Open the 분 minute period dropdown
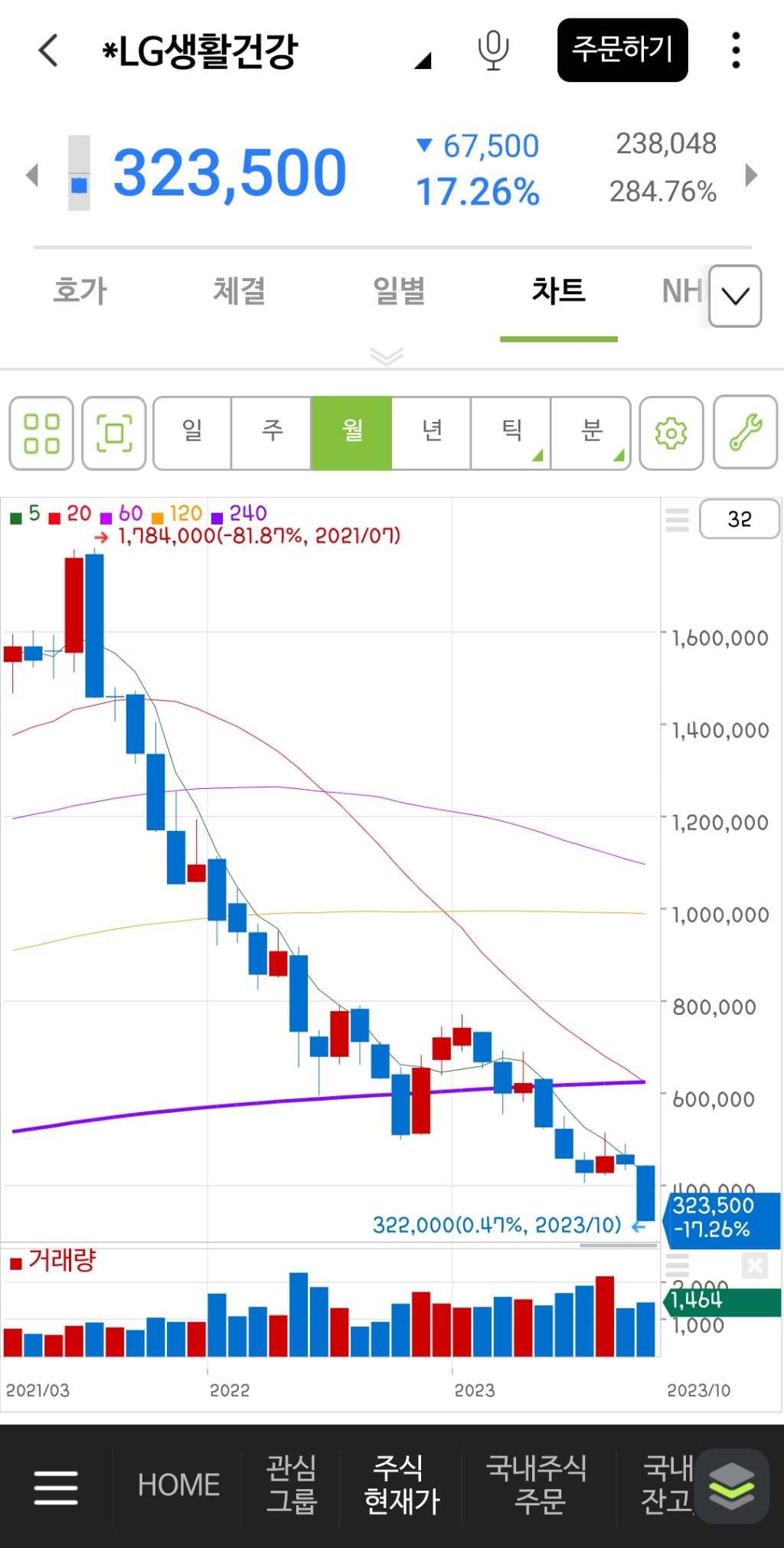 click(591, 433)
